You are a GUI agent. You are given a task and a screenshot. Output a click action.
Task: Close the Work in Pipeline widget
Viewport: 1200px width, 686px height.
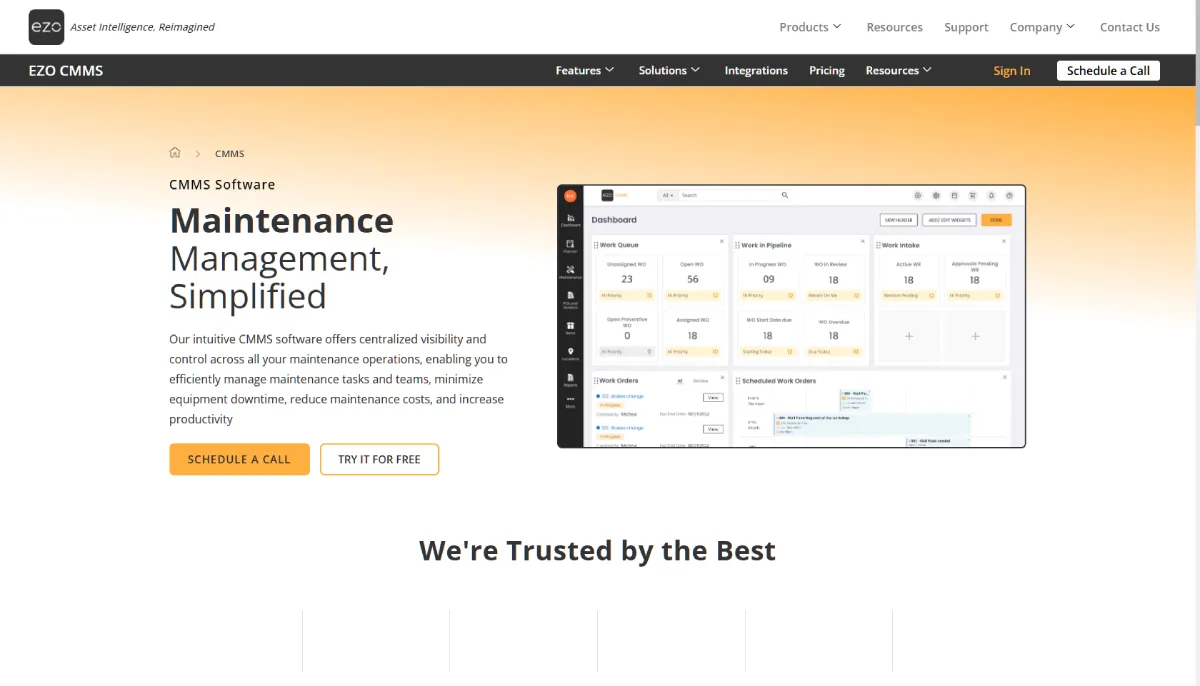coord(863,241)
